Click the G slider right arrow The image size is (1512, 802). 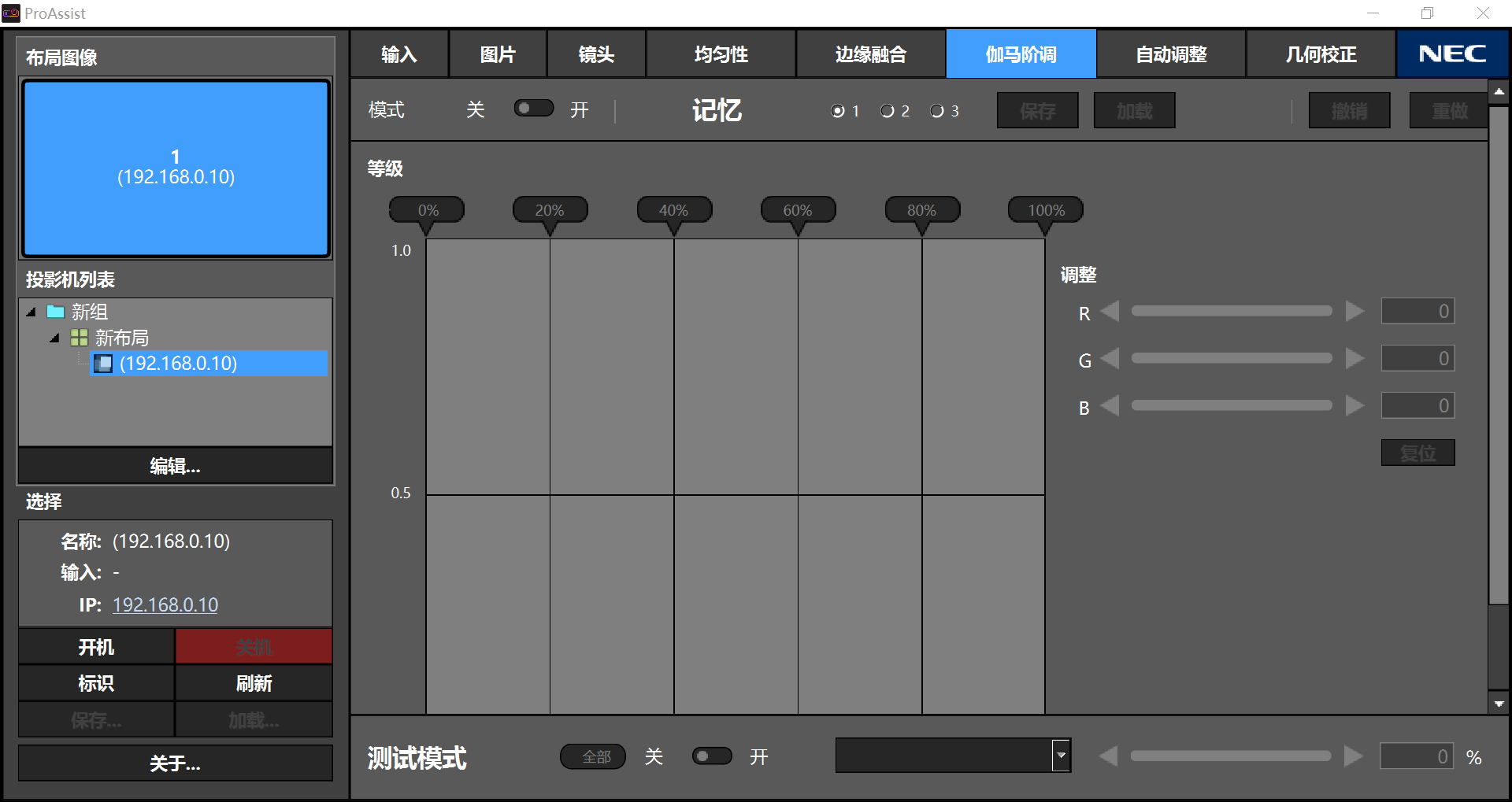click(1354, 359)
